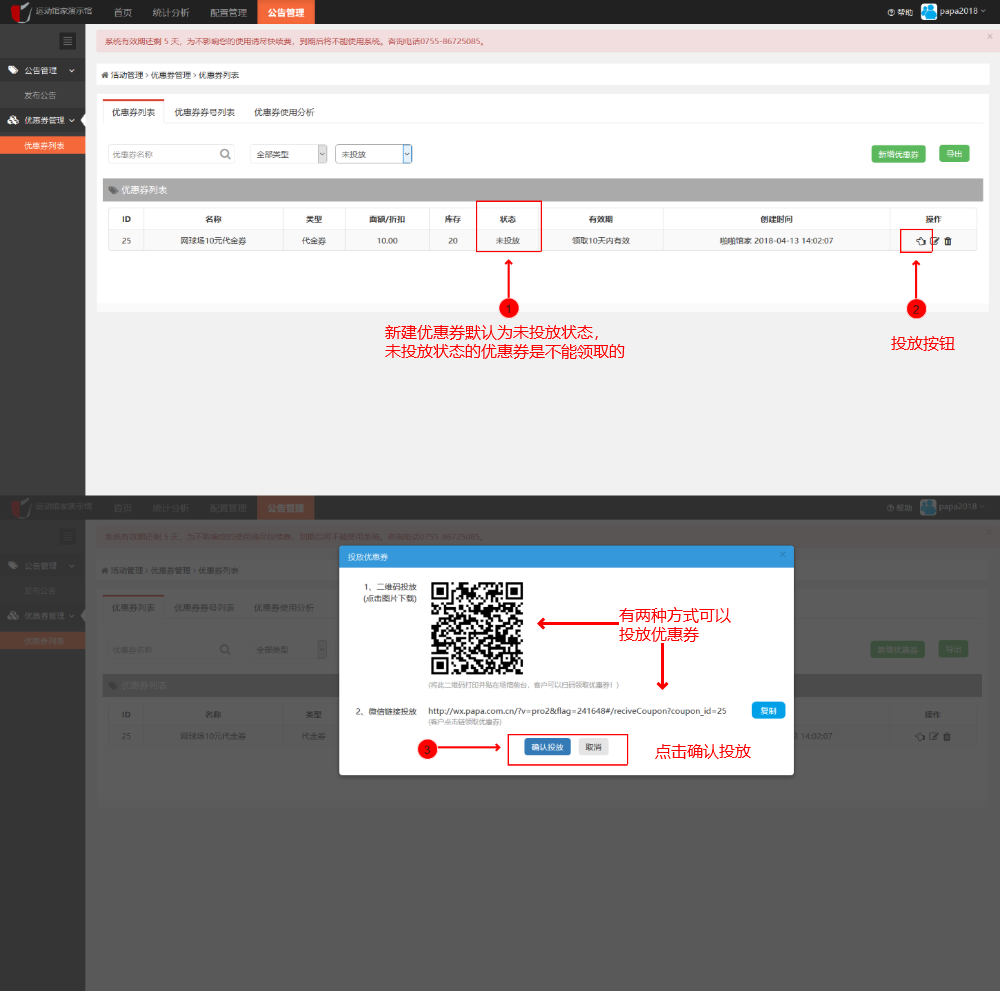Click the 状态 column header in the upper table
The width and height of the screenshot is (1000, 991).
[x=508, y=219]
